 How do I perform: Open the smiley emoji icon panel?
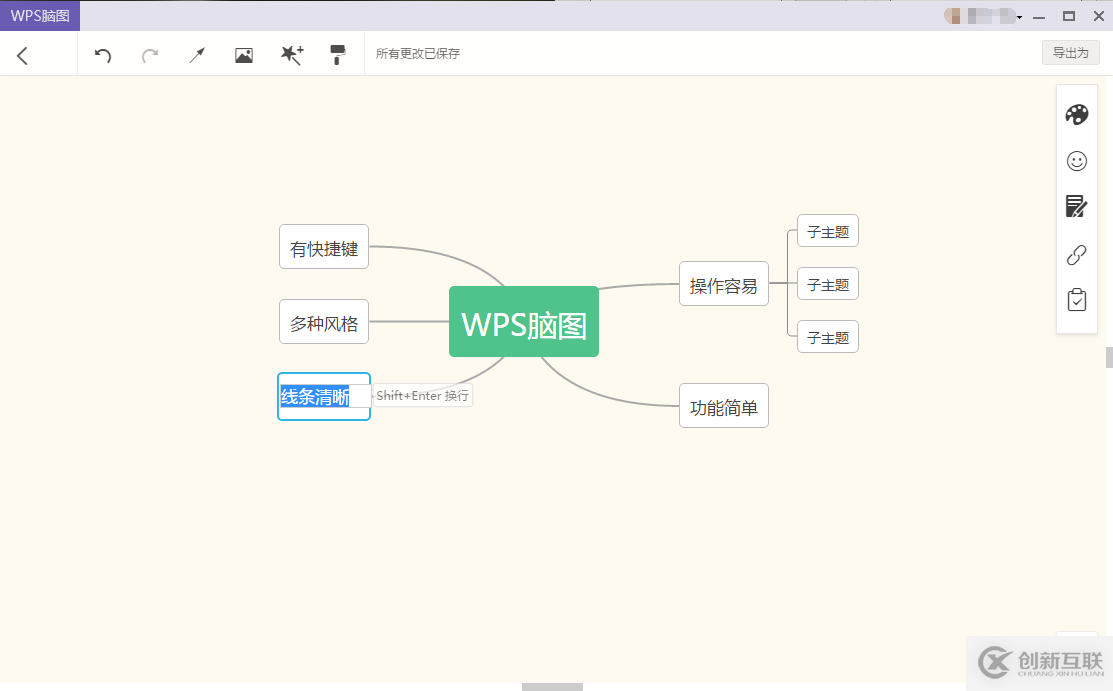(x=1077, y=161)
